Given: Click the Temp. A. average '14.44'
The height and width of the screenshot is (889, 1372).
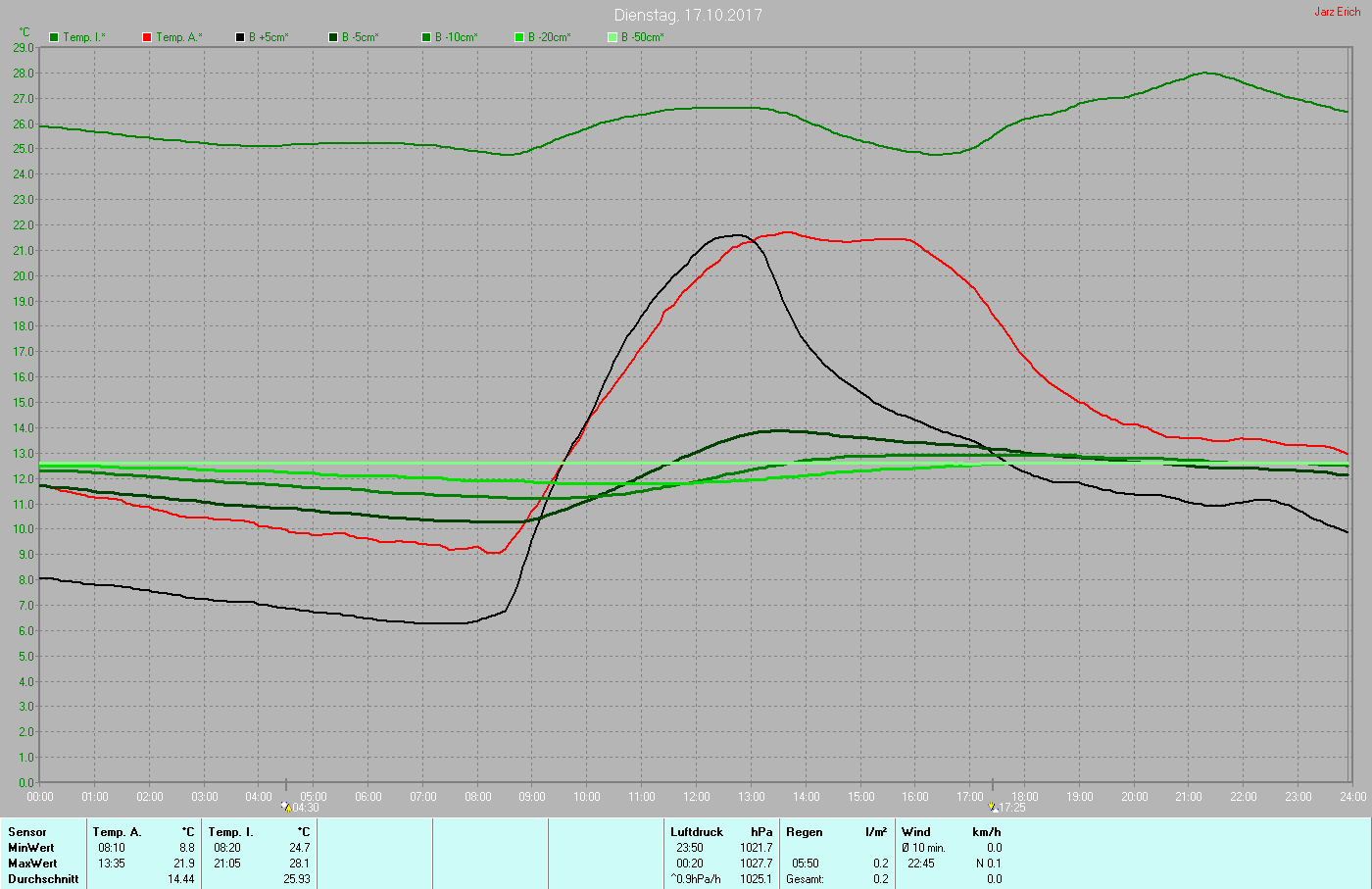Looking at the screenshot, I should point(181,879).
